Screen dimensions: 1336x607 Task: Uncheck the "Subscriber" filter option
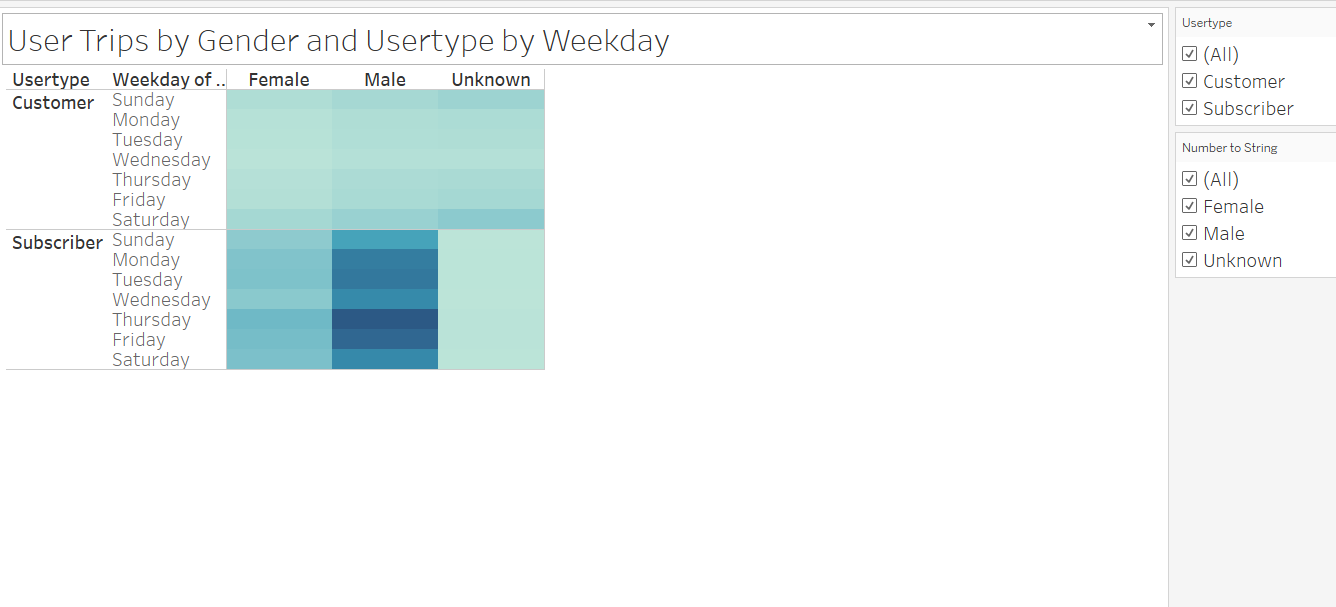pyautogui.click(x=1189, y=108)
